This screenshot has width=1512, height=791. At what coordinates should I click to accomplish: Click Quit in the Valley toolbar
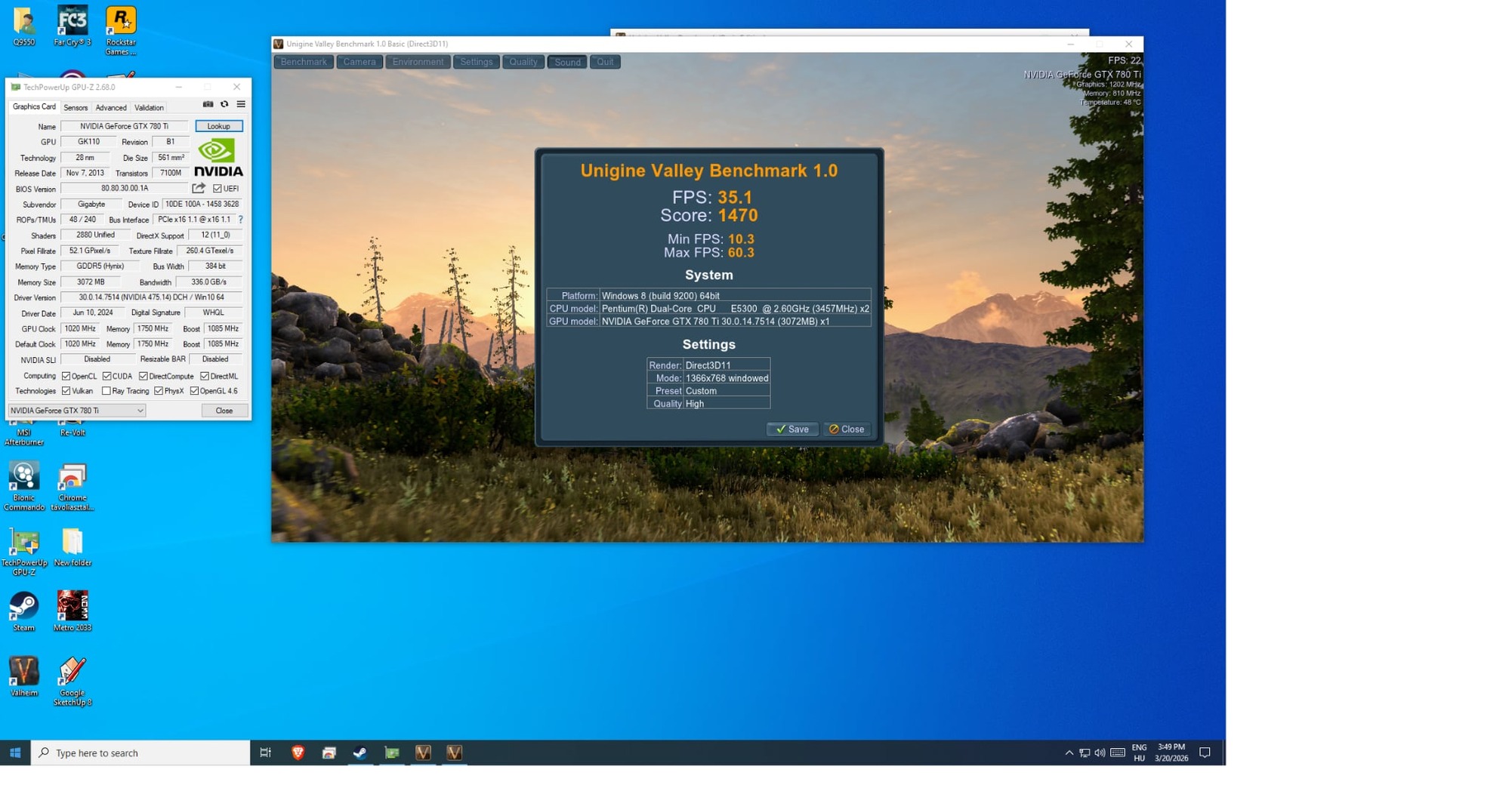(606, 62)
